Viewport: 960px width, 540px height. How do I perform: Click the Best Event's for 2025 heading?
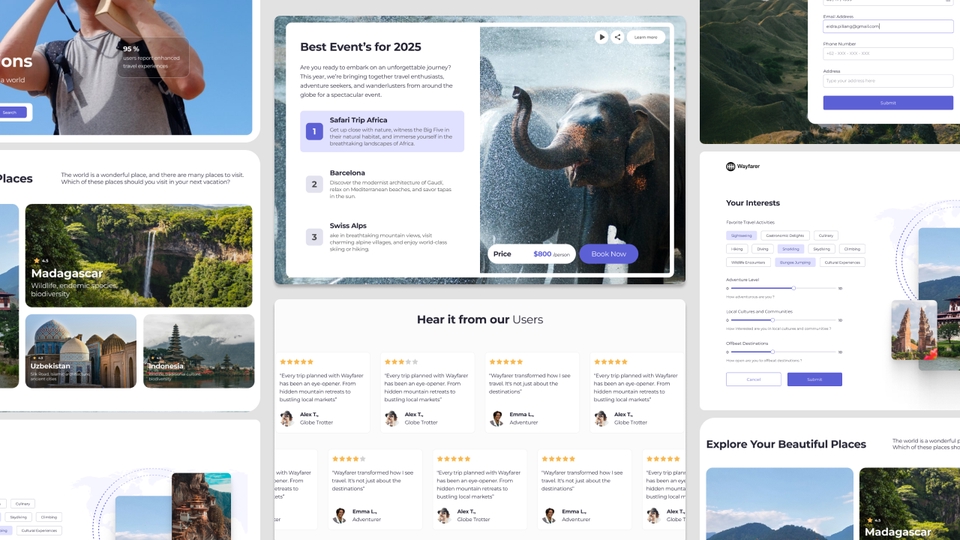coord(361,47)
